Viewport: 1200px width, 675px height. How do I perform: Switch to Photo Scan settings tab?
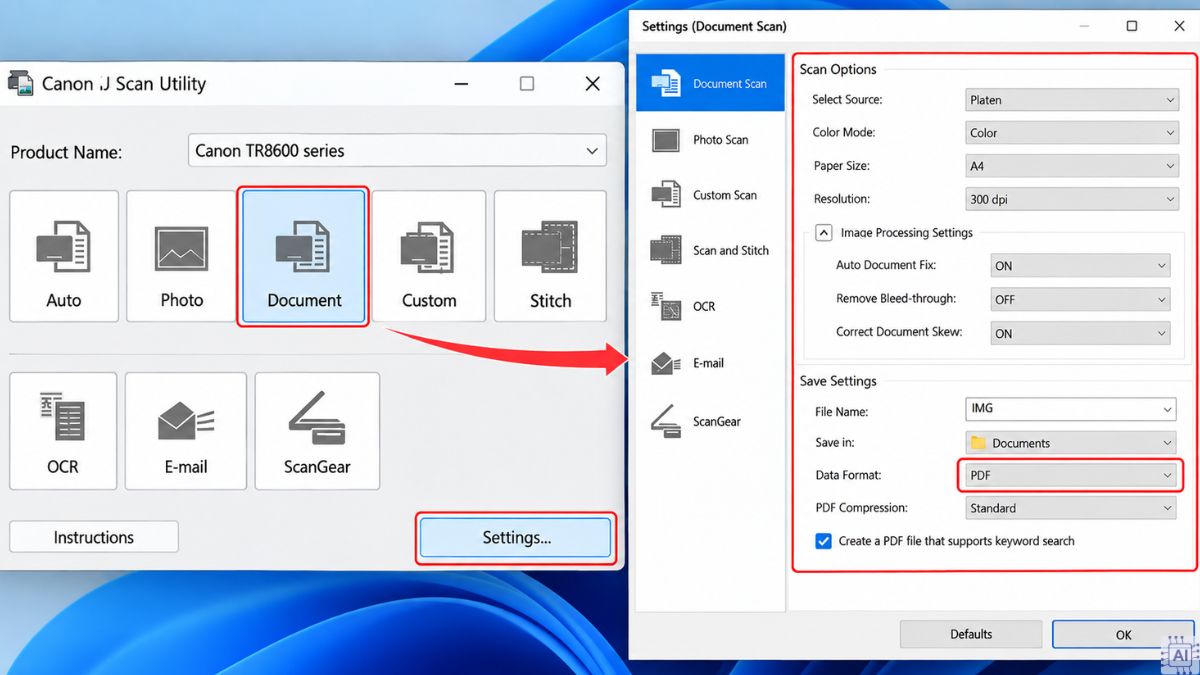pos(711,140)
